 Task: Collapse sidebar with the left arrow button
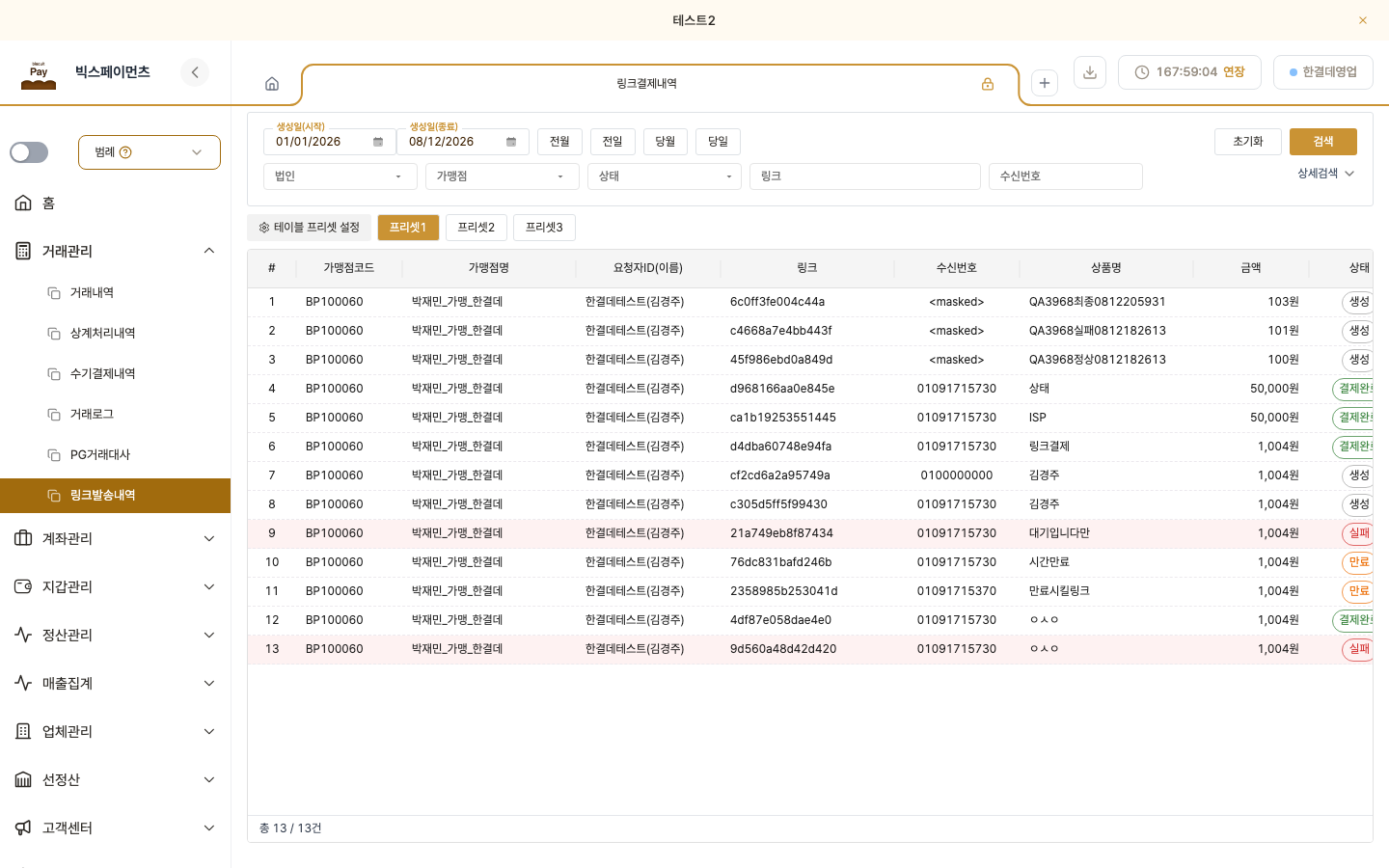coord(195,72)
